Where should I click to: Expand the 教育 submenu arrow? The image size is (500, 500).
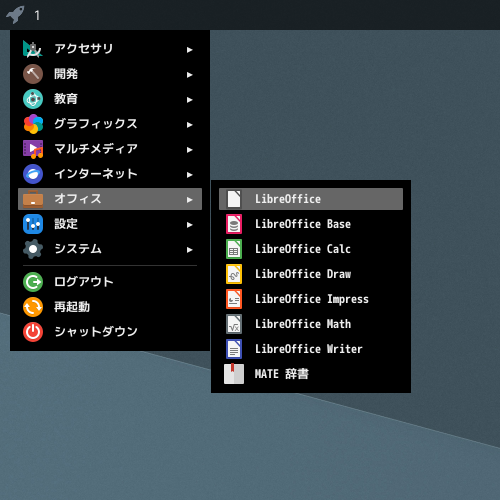point(190,100)
